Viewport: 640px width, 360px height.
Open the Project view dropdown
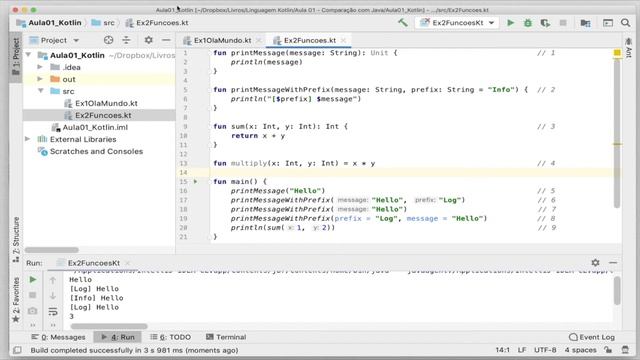click(x=54, y=40)
